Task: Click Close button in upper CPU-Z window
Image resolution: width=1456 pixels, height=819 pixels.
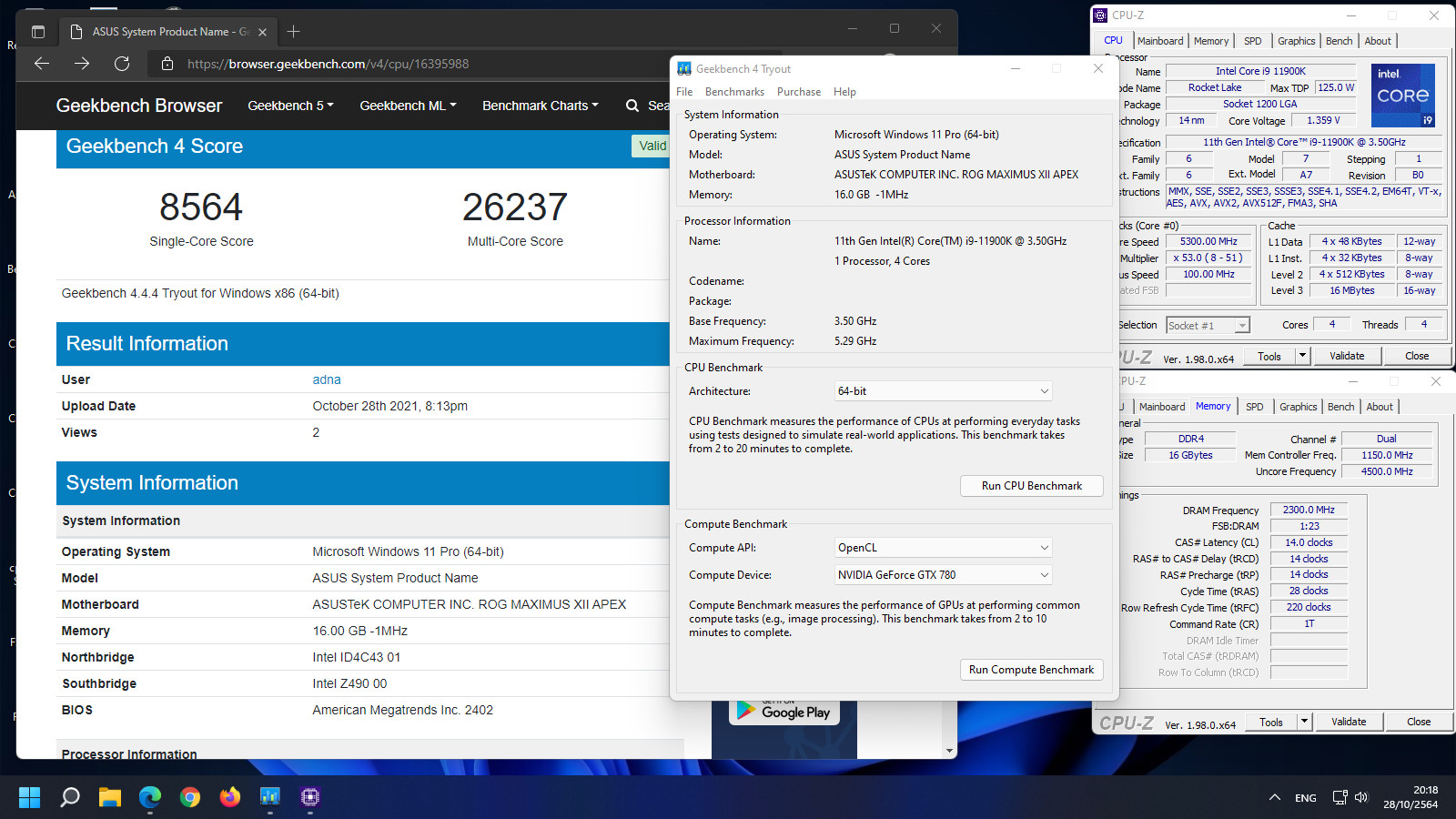Action: point(1417,356)
